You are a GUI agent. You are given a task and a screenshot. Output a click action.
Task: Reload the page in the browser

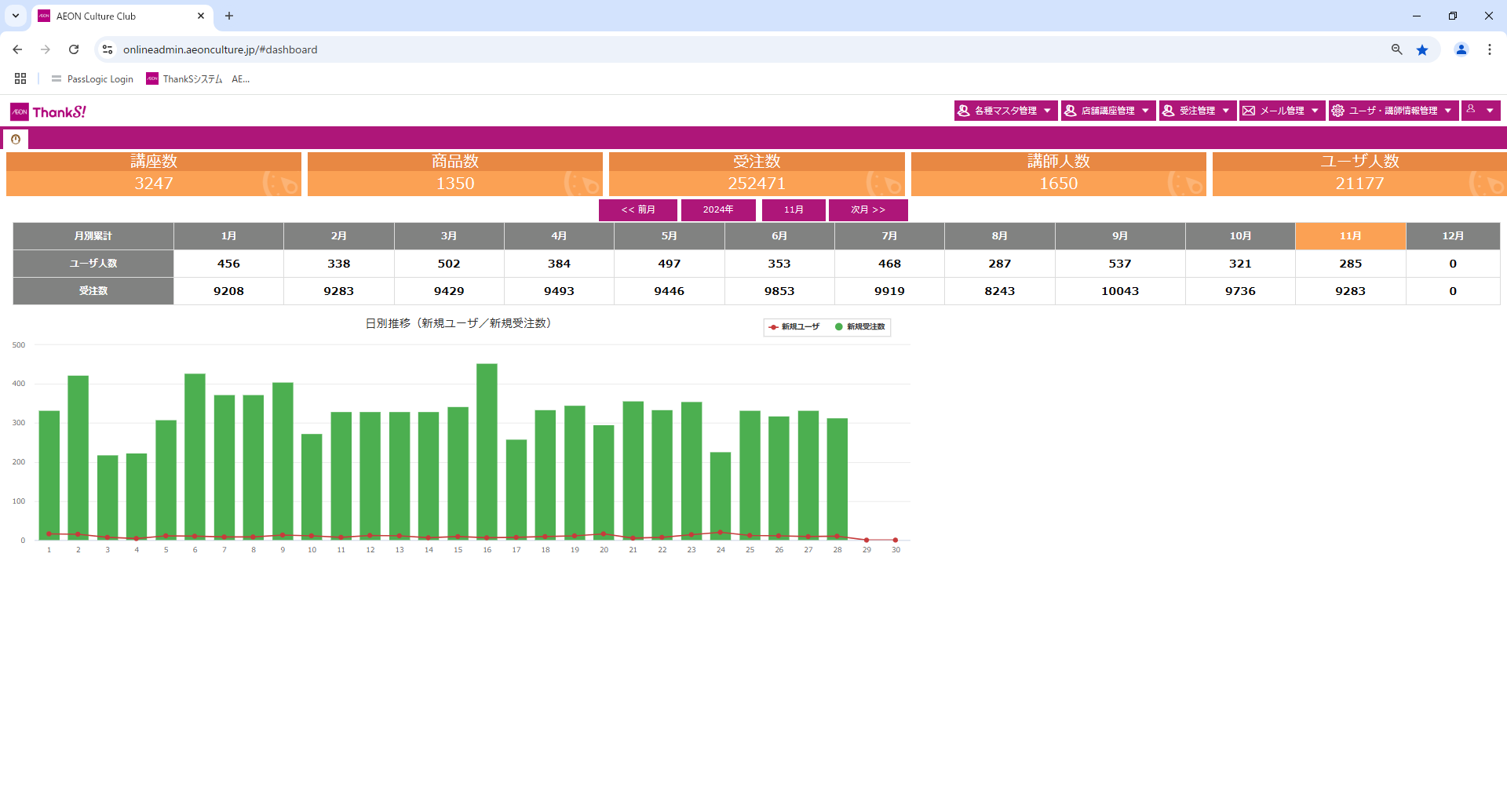tap(74, 49)
